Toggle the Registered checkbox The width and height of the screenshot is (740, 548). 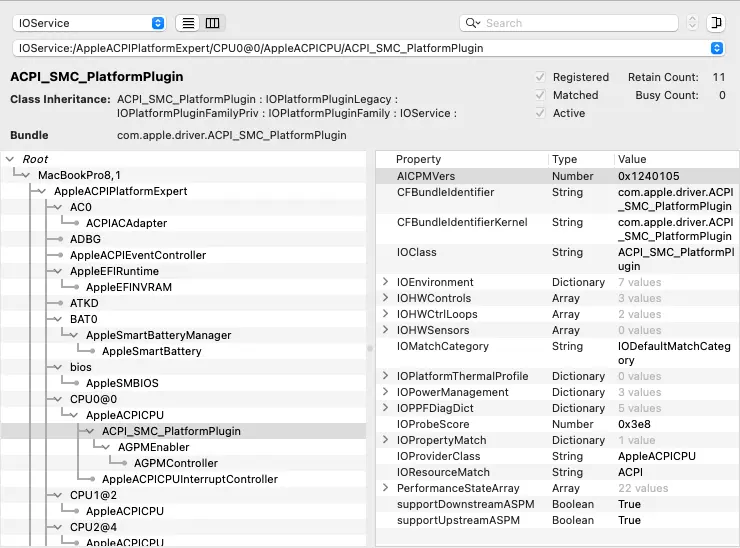(540, 77)
